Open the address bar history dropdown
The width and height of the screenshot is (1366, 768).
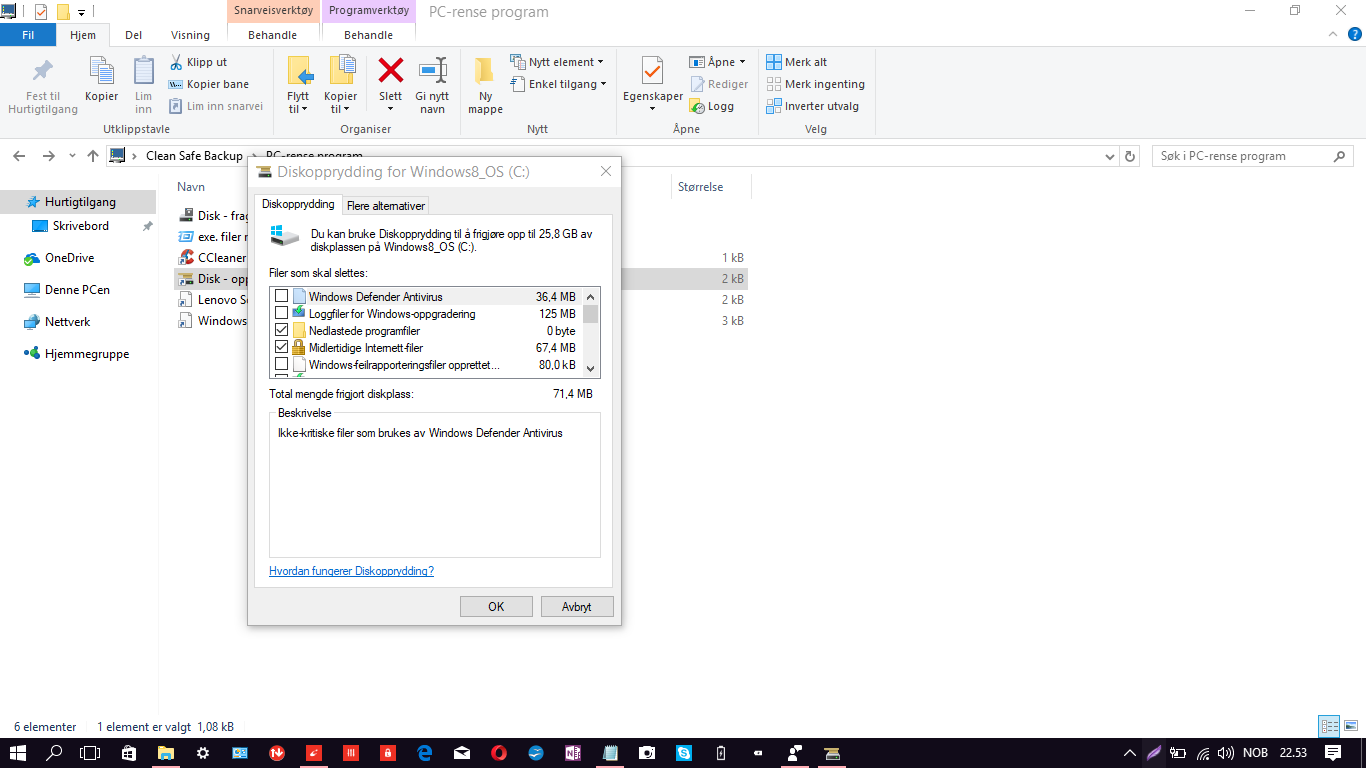(1109, 157)
